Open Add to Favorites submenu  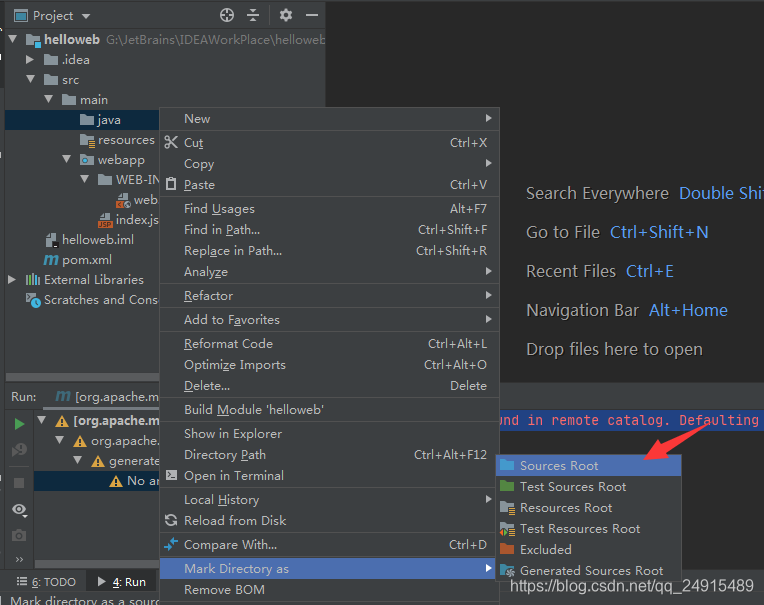(329, 320)
